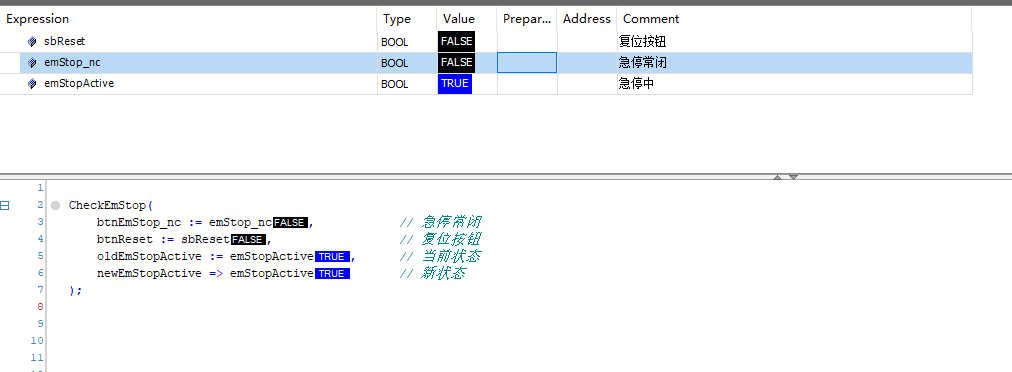Click code comment // 急停常闭
This screenshot has height=372, width=1012.
coord(441,222)
